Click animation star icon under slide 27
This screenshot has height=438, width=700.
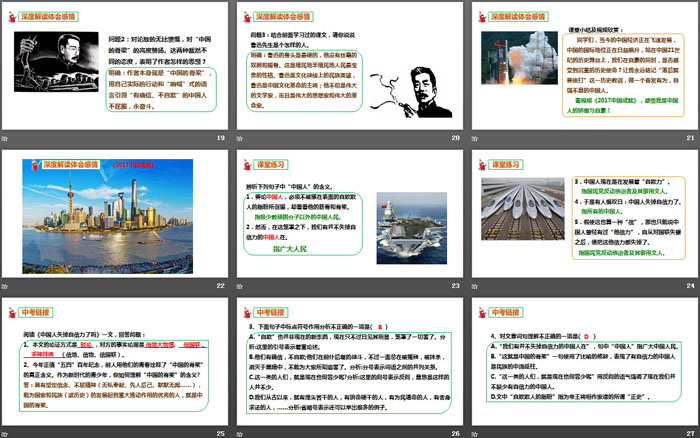475,434
